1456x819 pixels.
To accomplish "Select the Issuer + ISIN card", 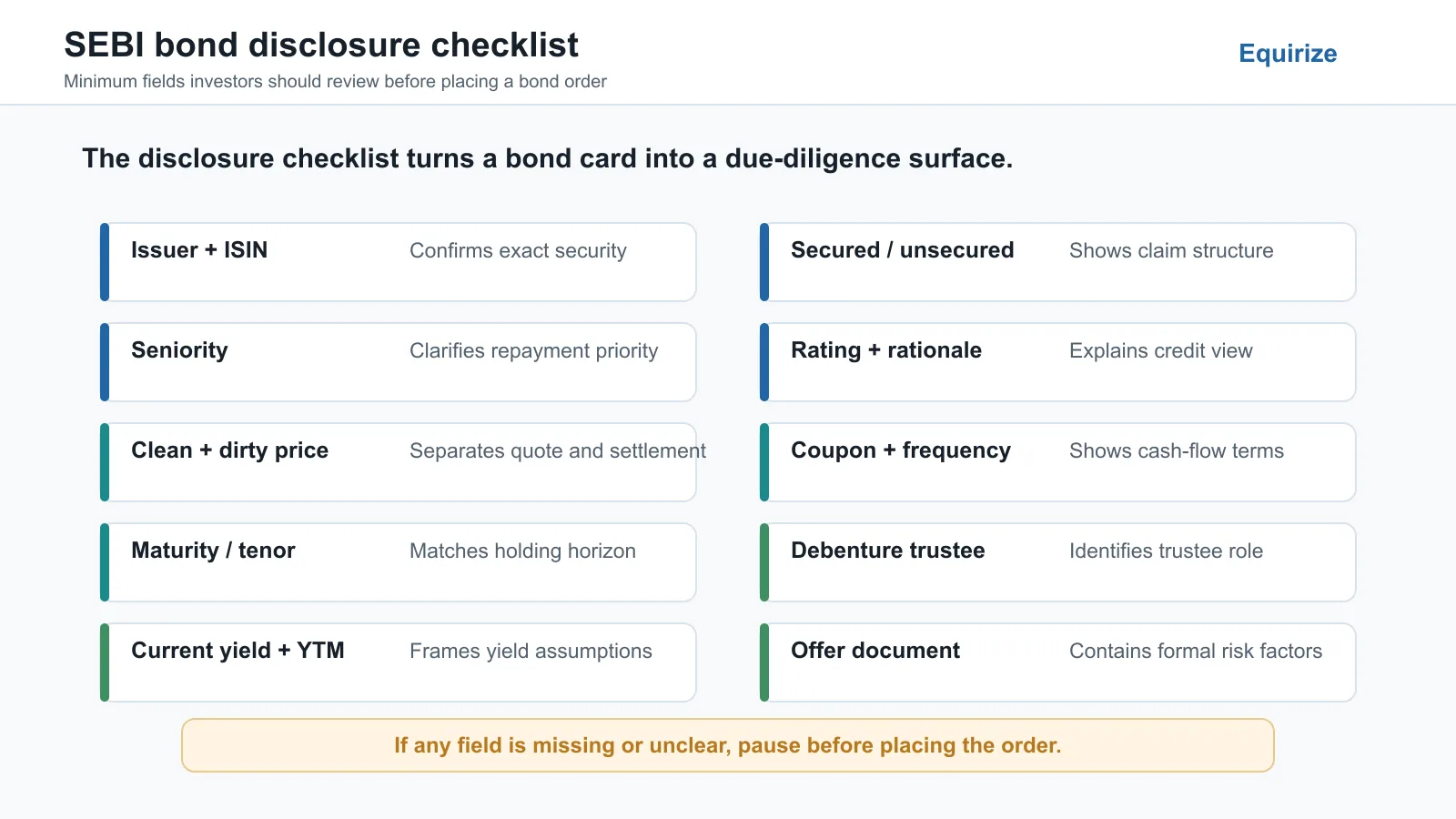I will click(x=399, y=262).
